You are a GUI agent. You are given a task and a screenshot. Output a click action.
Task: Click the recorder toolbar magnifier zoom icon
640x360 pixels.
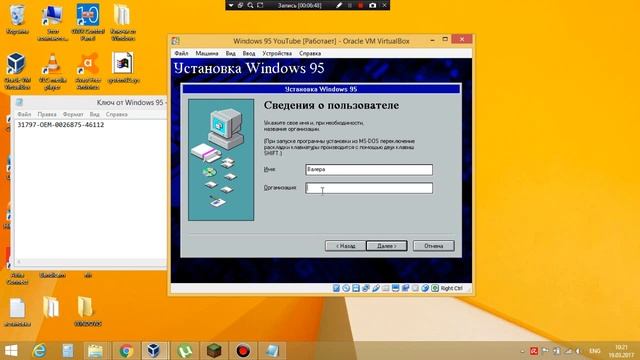tap(250, 5)
